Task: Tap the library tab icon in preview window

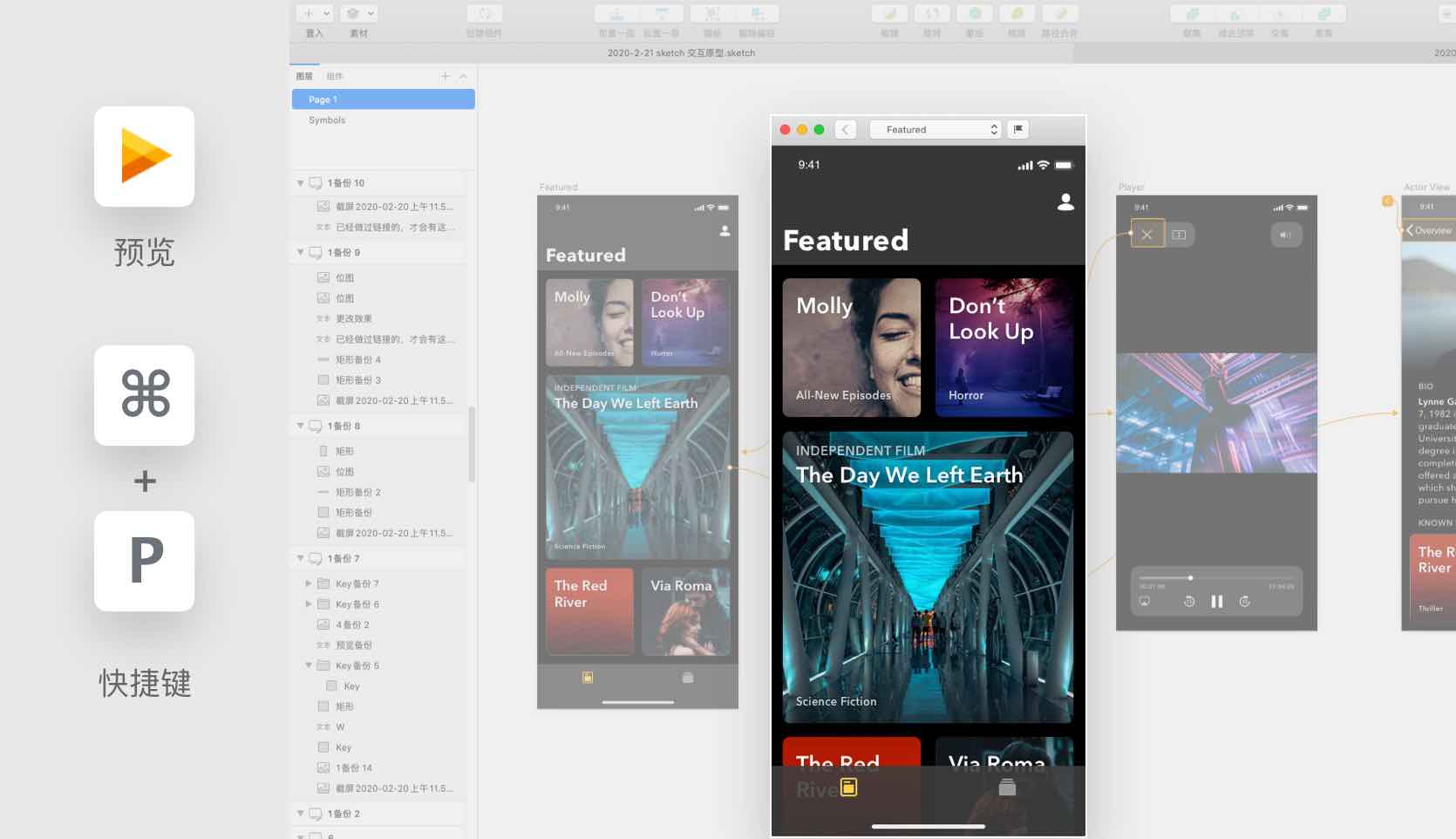Action: [1007, 788]
